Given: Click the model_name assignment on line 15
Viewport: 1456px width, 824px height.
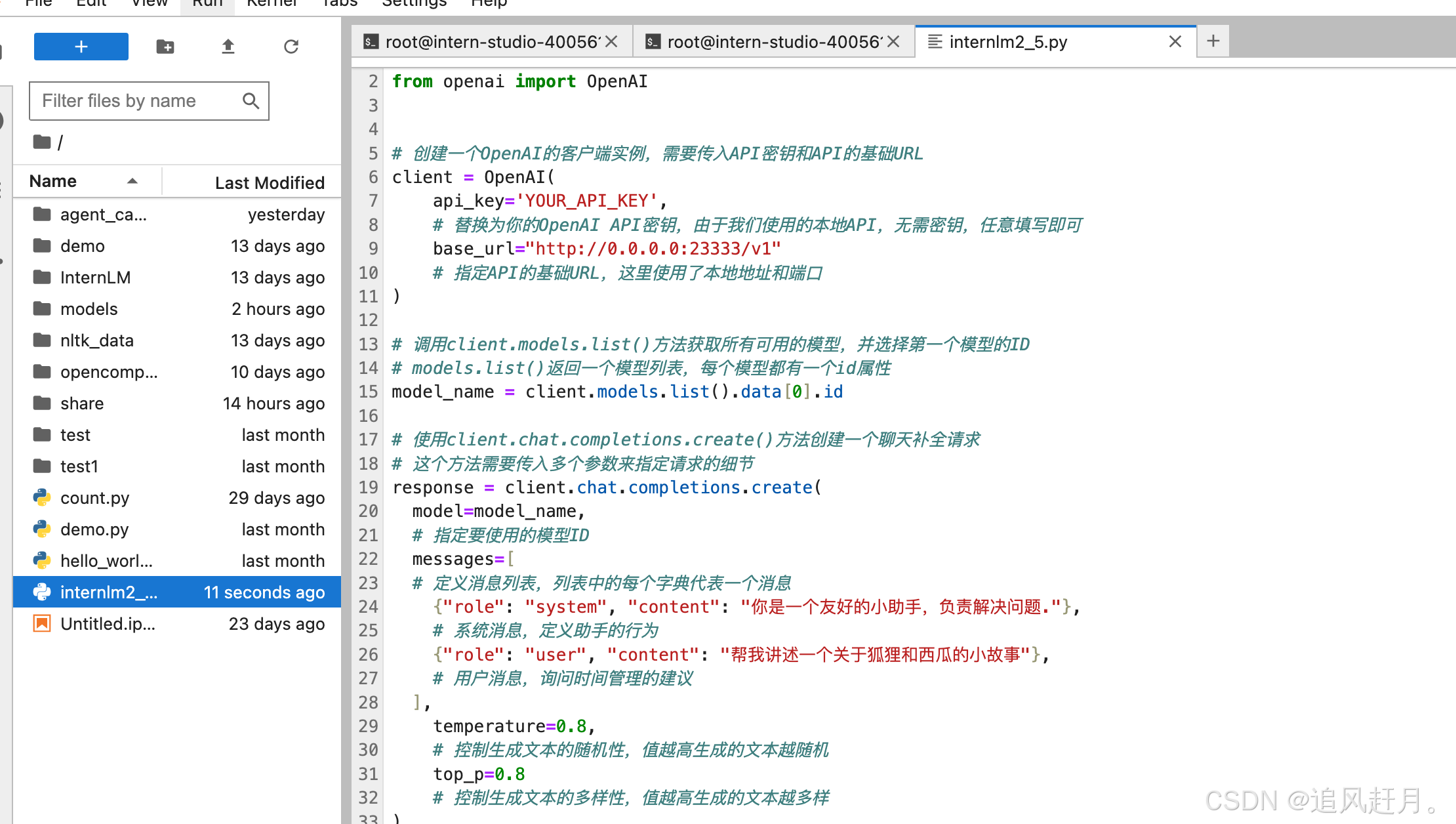Looking at the screenshot, I should pyautogui.click(x=617, y=392).
